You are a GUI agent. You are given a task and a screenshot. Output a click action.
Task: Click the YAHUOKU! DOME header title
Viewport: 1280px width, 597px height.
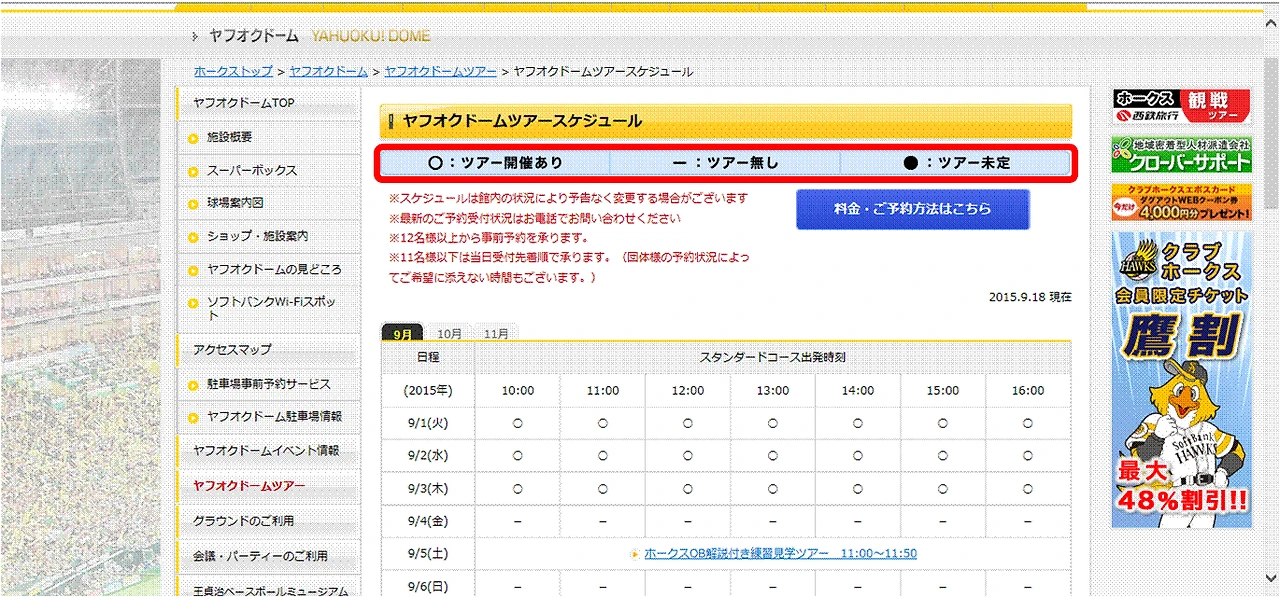pos(371,36)
